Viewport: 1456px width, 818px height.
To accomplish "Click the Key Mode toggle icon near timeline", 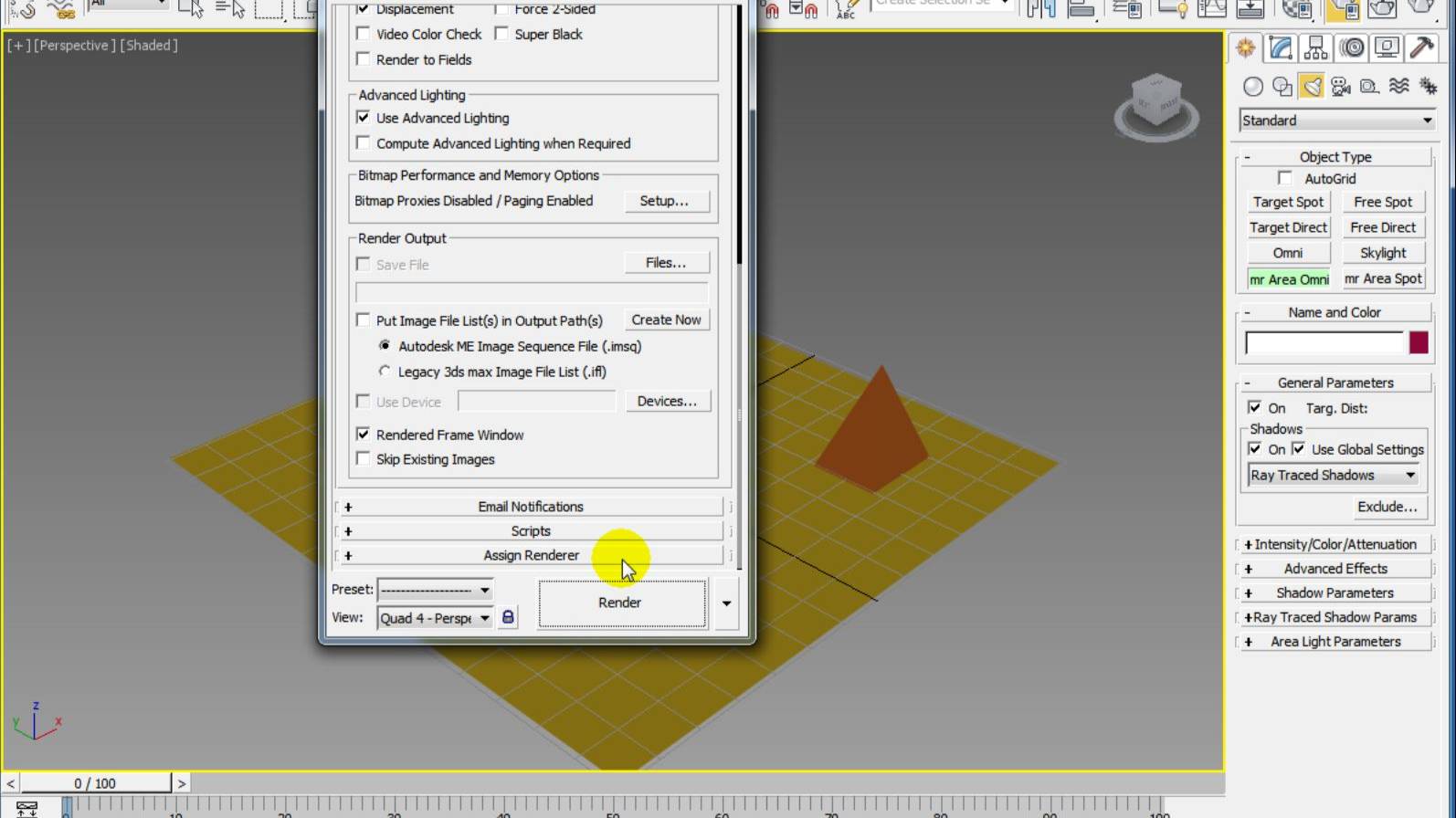I will pos(26,809).
